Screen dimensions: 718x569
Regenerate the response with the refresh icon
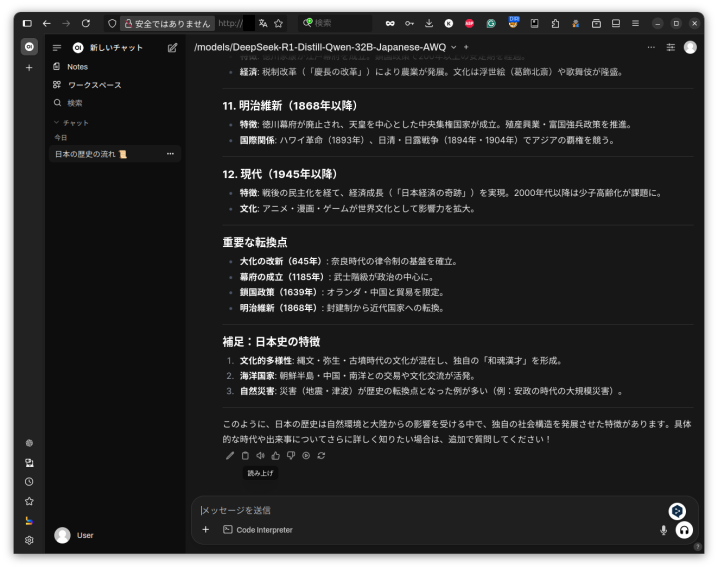[x=321, y=455]
